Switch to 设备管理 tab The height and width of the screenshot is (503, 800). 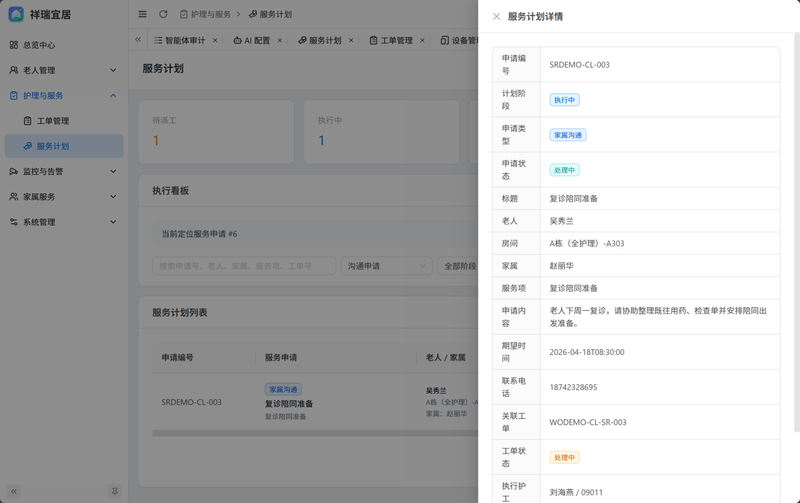pyautogui.click(x=459, y=40)
